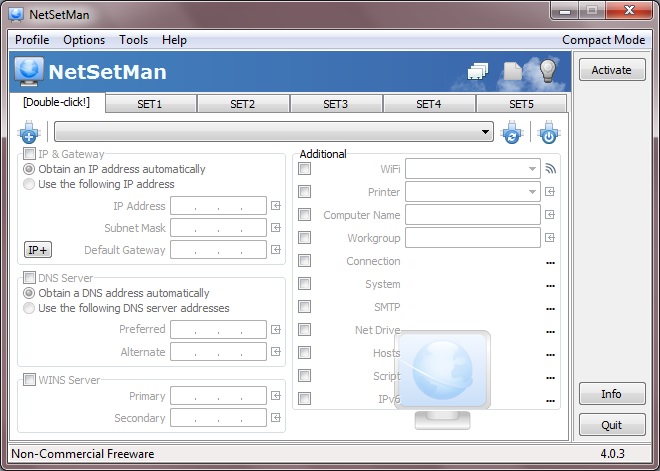Switch to the SET1 tab
This screenshot has height=471, width=660.
pyautogui.click(x=150, y=104)
